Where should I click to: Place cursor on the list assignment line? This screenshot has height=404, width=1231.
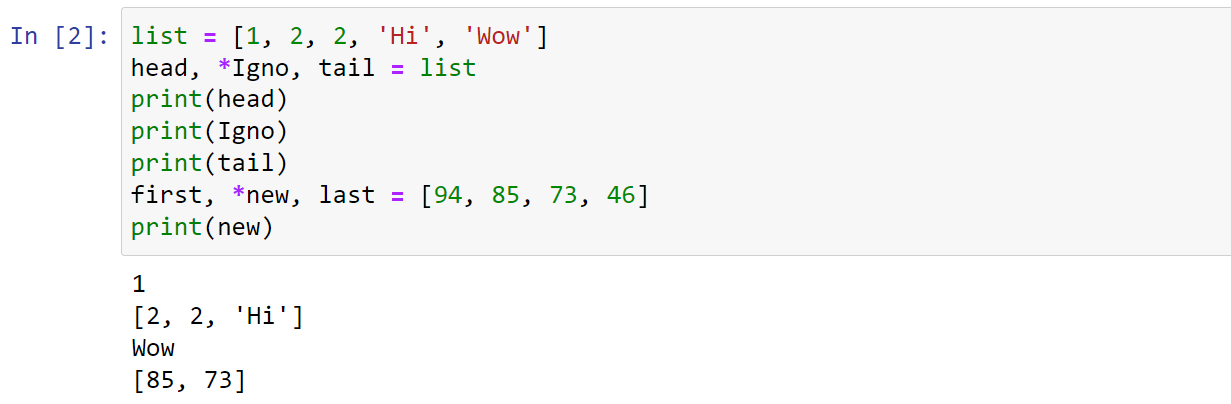click(339, 37)
